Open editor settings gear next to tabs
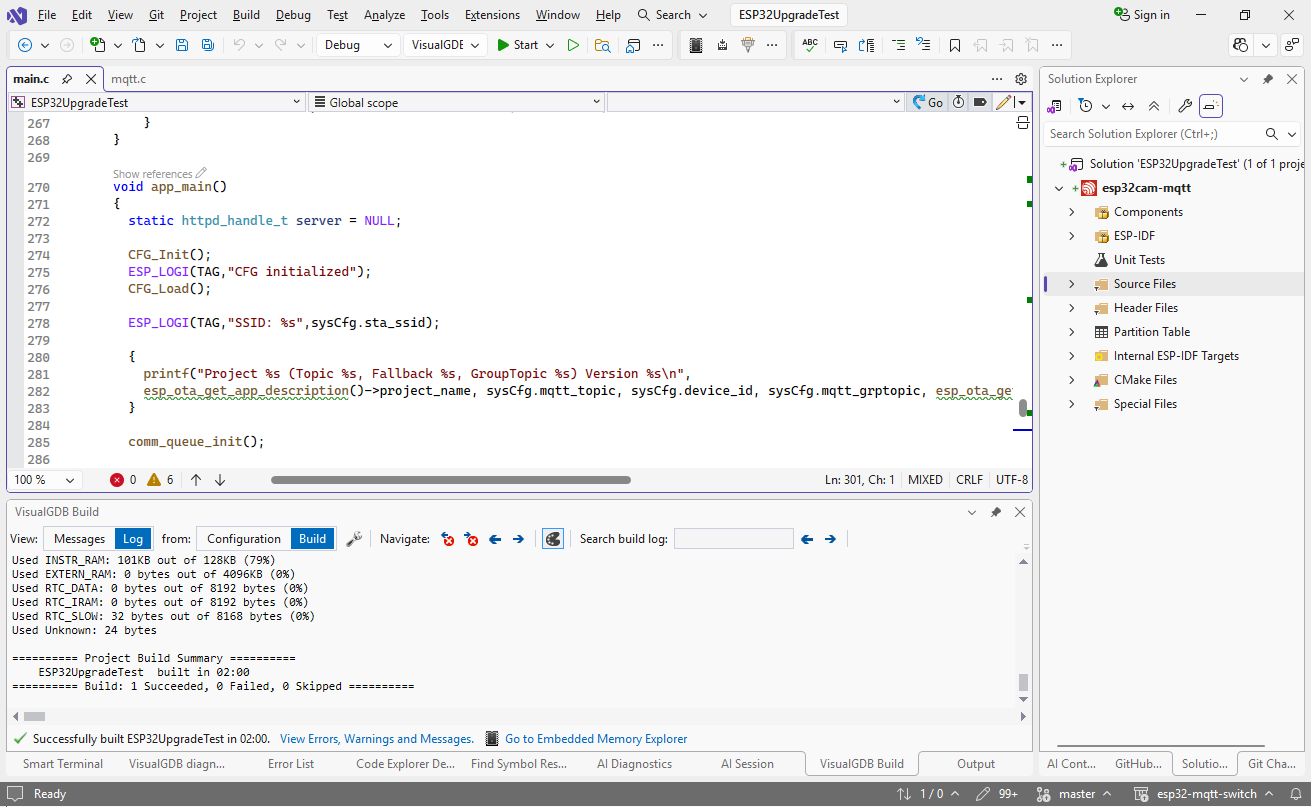The image size is (1311, 807). point(1021,79)
